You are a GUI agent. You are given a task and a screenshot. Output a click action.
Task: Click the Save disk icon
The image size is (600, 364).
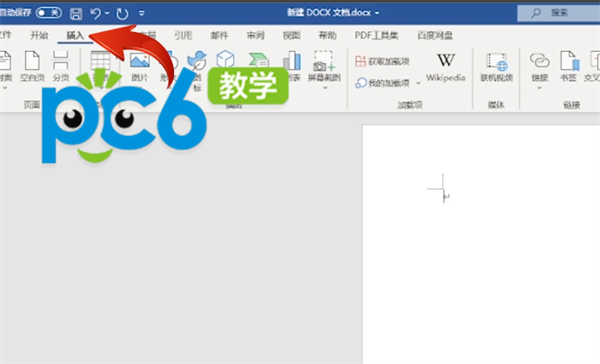pos(76,14)
